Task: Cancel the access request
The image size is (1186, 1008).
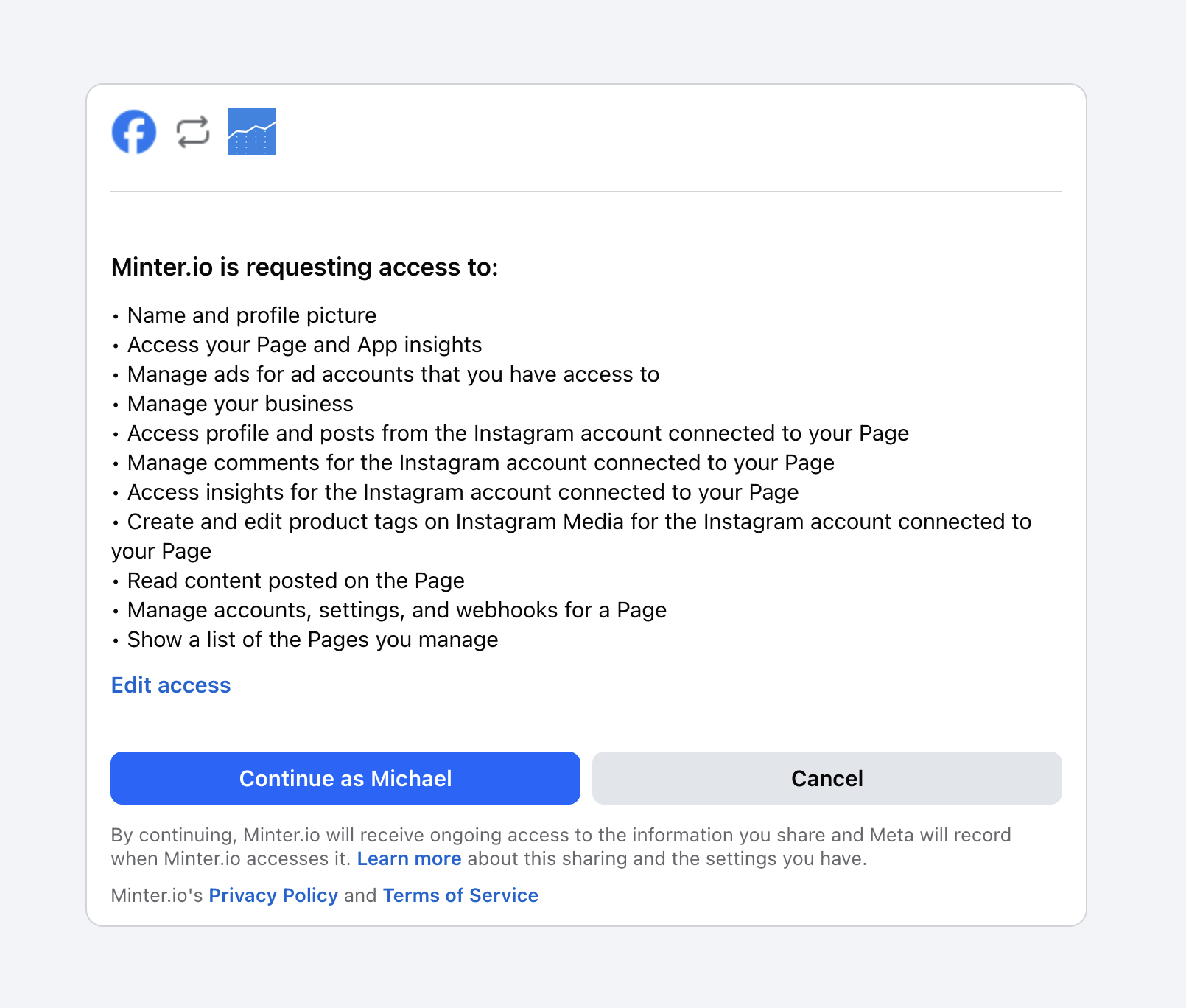Action: click(x=827, y=778)
